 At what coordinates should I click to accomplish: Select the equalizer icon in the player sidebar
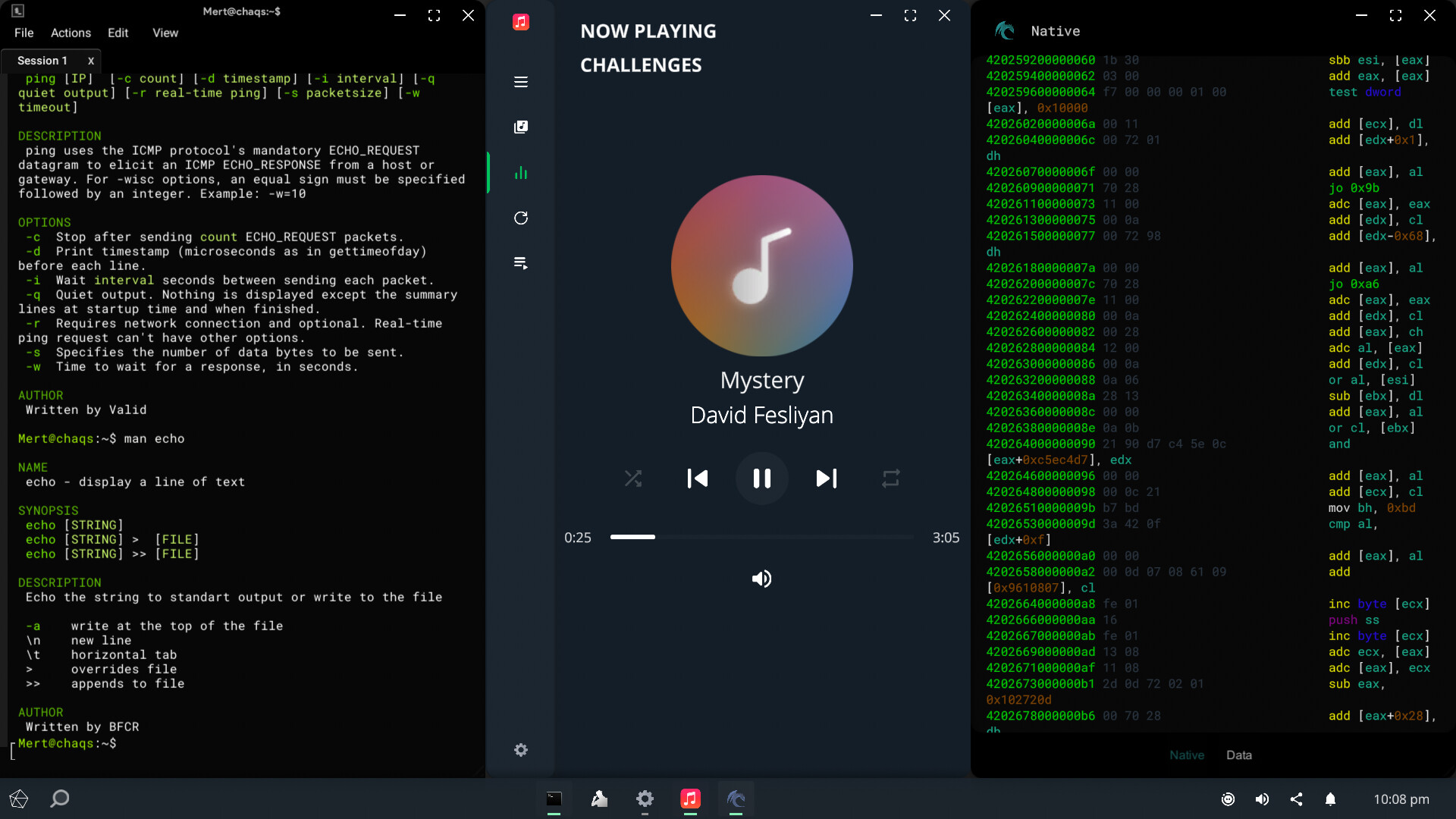[x=521, y=172]
